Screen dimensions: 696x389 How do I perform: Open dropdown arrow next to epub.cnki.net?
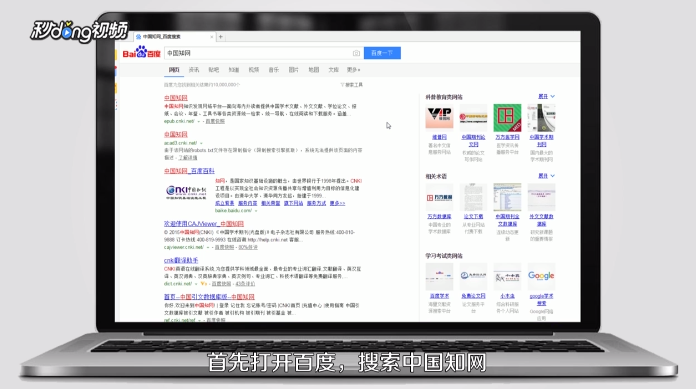point(199,121)
